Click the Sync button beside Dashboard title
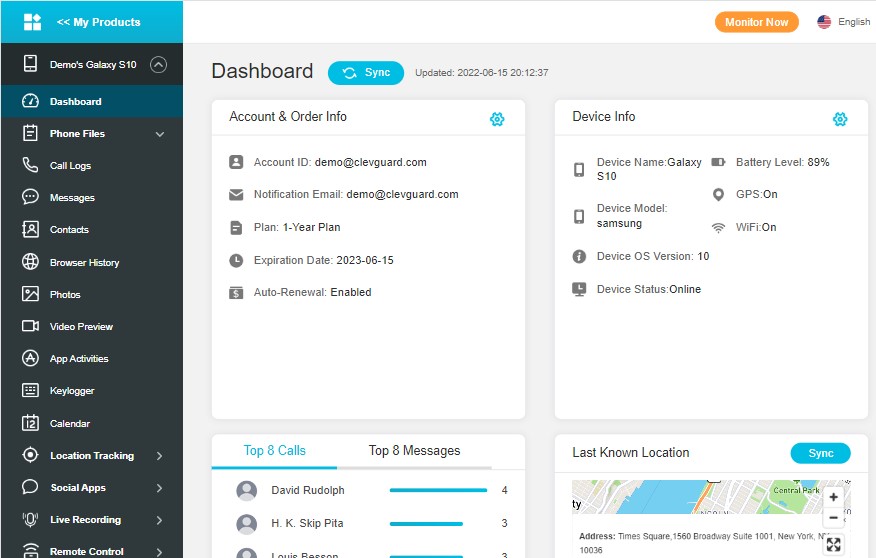 pos(366,73)
